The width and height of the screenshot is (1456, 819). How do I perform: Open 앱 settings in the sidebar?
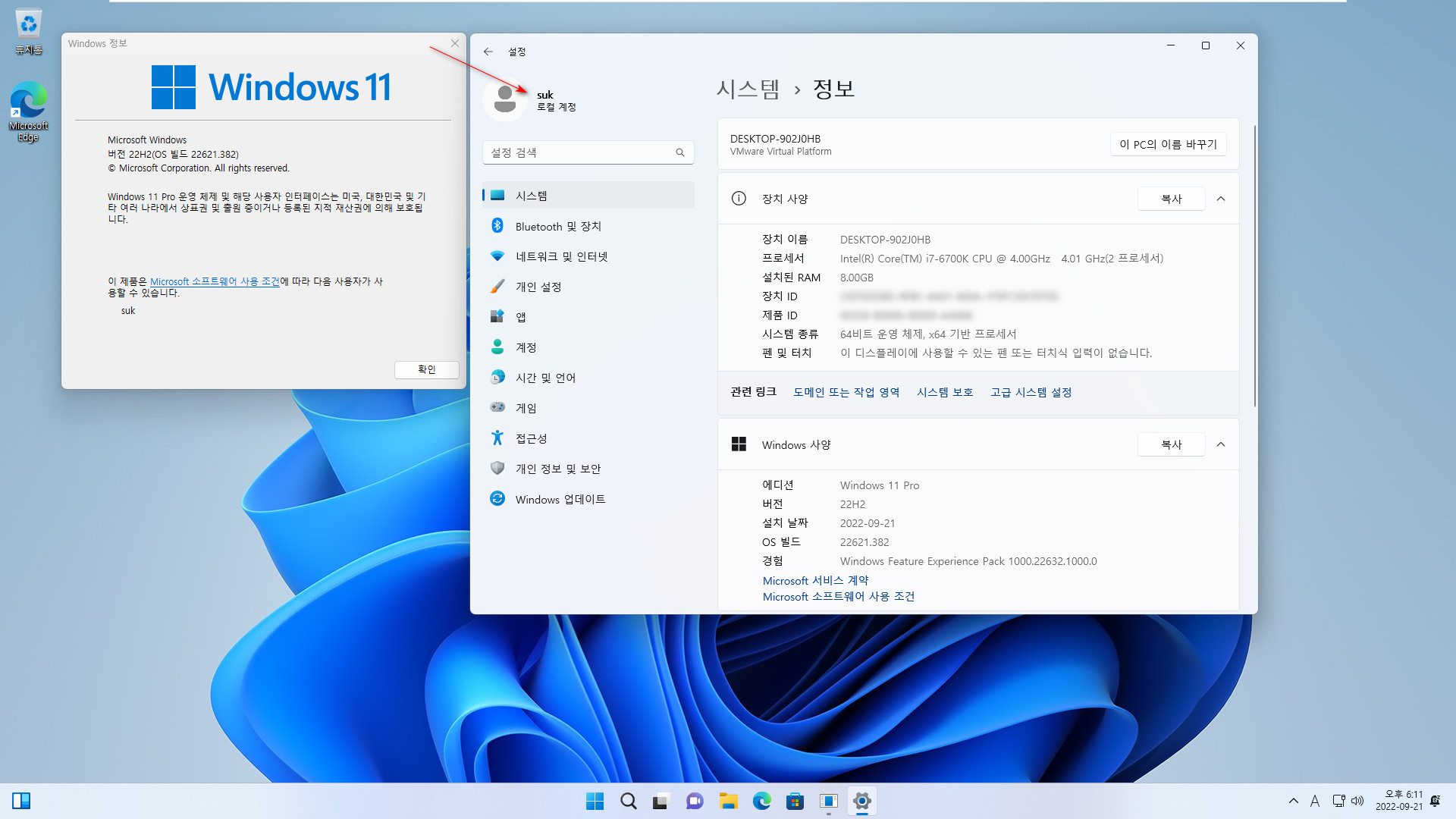pyautogui.click(x=588, y=317)
